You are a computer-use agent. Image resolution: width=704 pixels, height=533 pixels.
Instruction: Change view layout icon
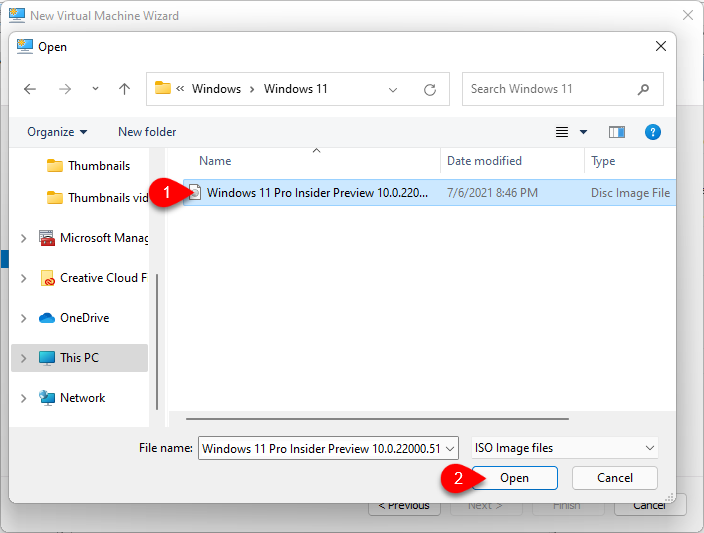[x=562, y=132]
